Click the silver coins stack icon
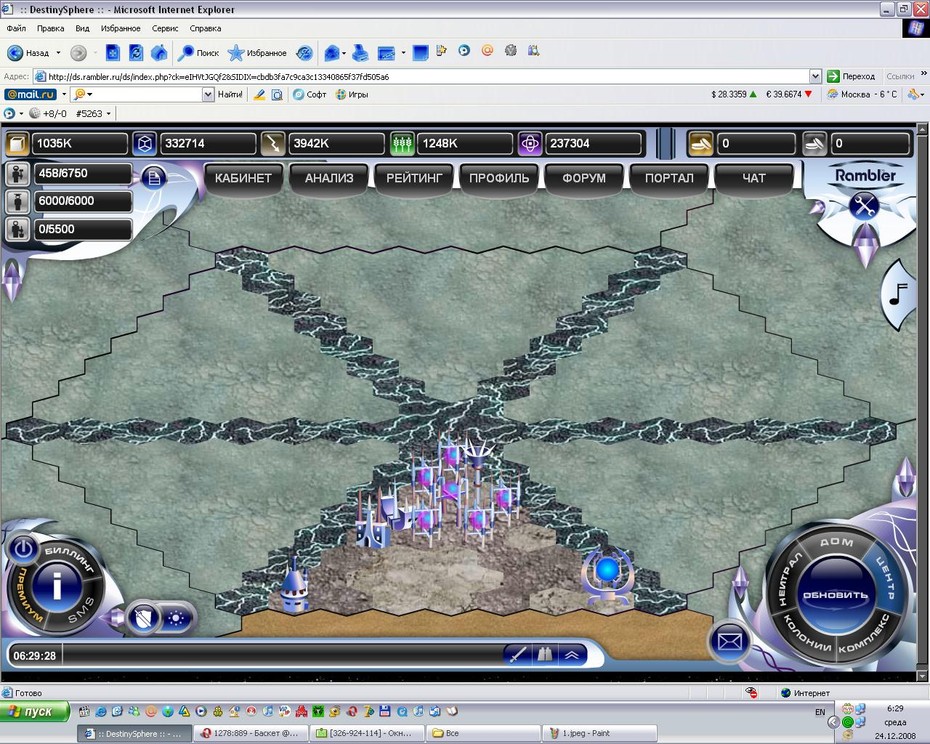The height and width of the screenshot is (744, 930). point(815,144)
